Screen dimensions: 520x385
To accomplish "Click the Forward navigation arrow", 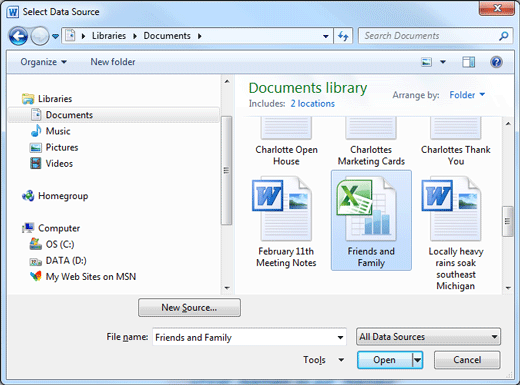I will point(40,36).
